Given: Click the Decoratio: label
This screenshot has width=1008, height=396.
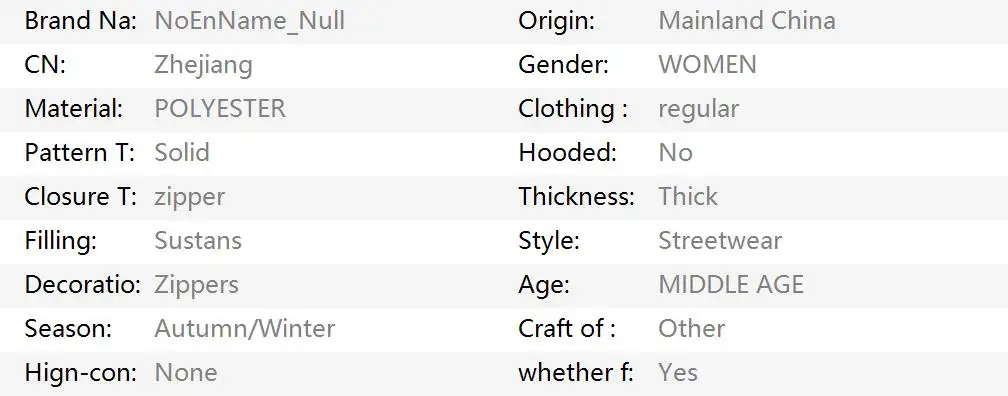Looking at the screenshot, I should [82, 284].
